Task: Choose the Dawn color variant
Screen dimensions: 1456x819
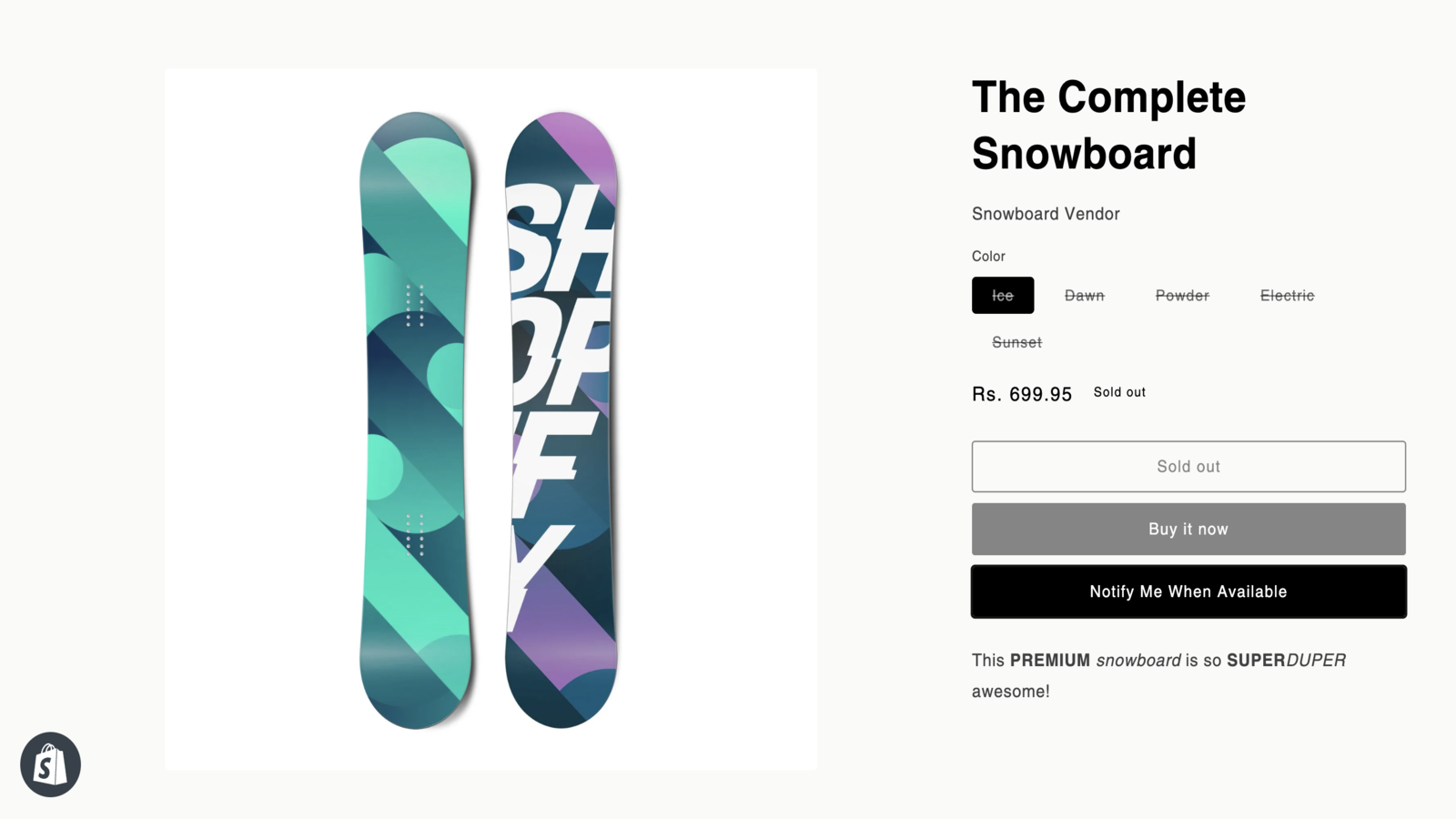Action: pos(1084,295)
